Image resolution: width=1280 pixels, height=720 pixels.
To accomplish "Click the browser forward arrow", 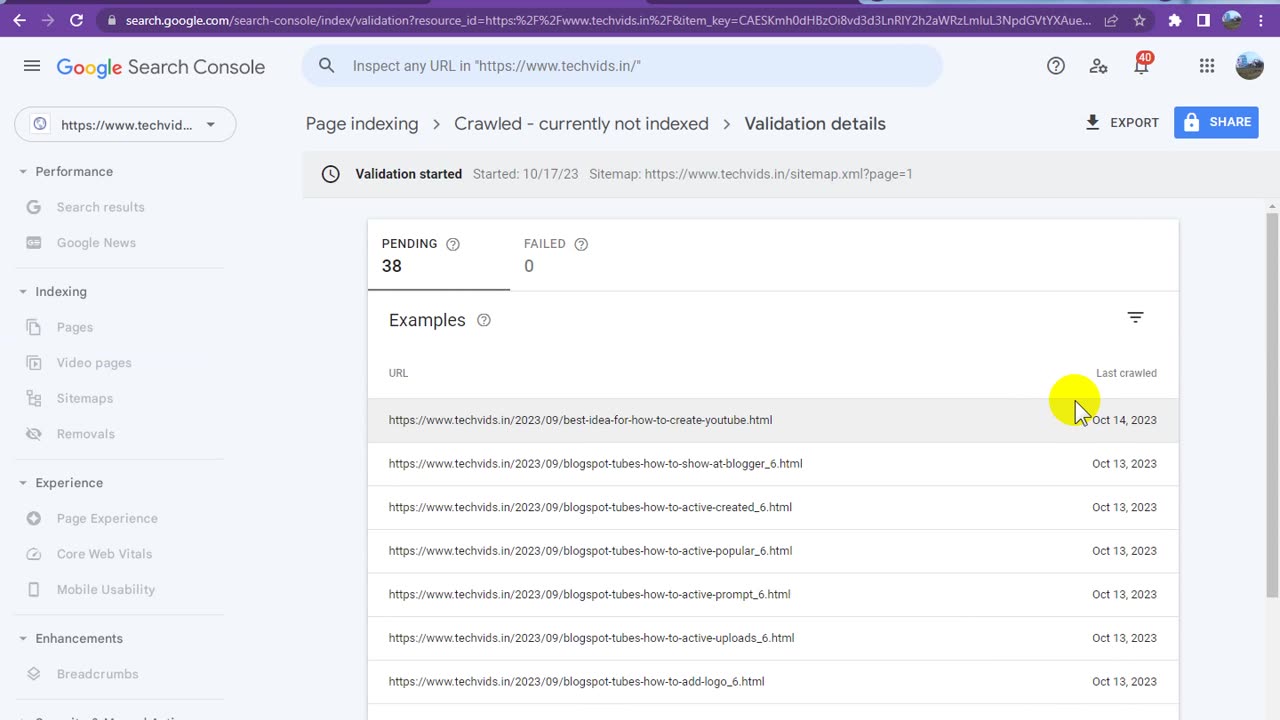I will click(47, 19).
